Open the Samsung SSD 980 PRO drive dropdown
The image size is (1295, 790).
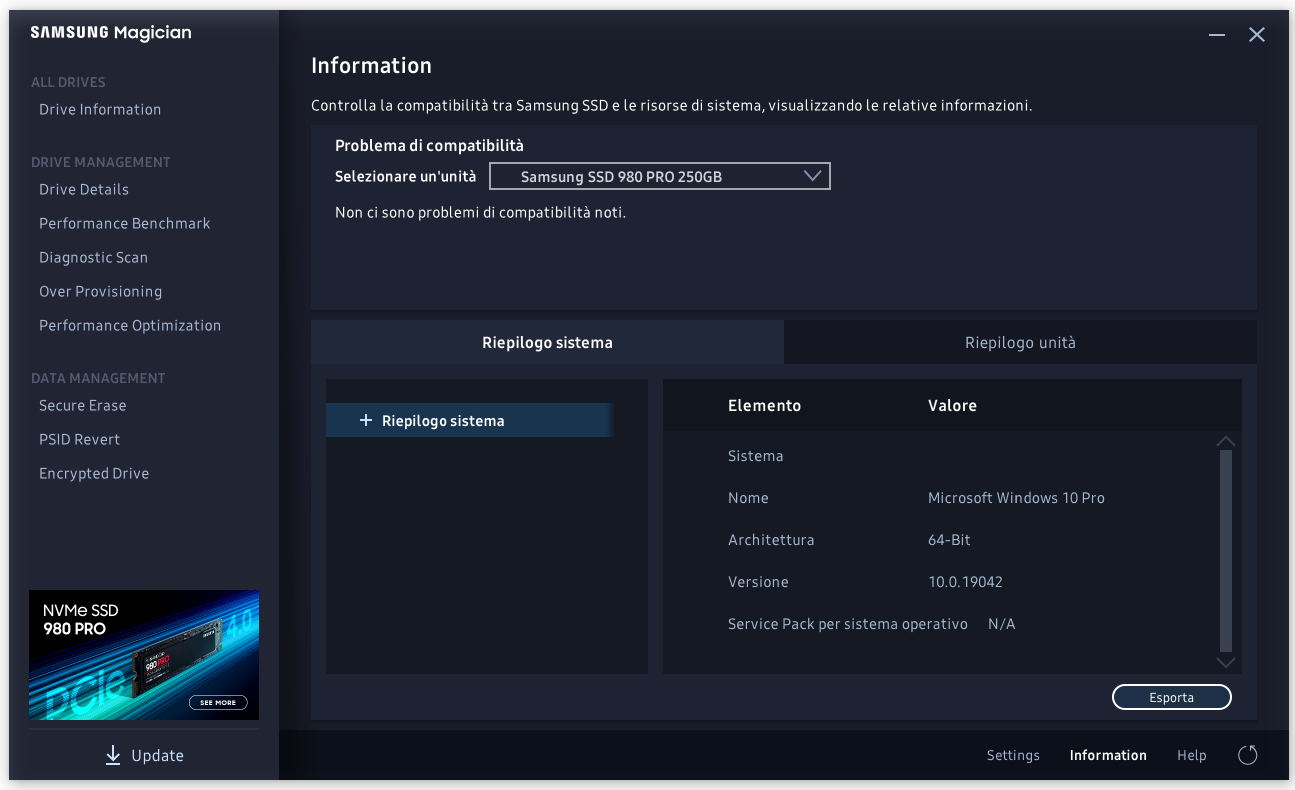pos(660,177)
